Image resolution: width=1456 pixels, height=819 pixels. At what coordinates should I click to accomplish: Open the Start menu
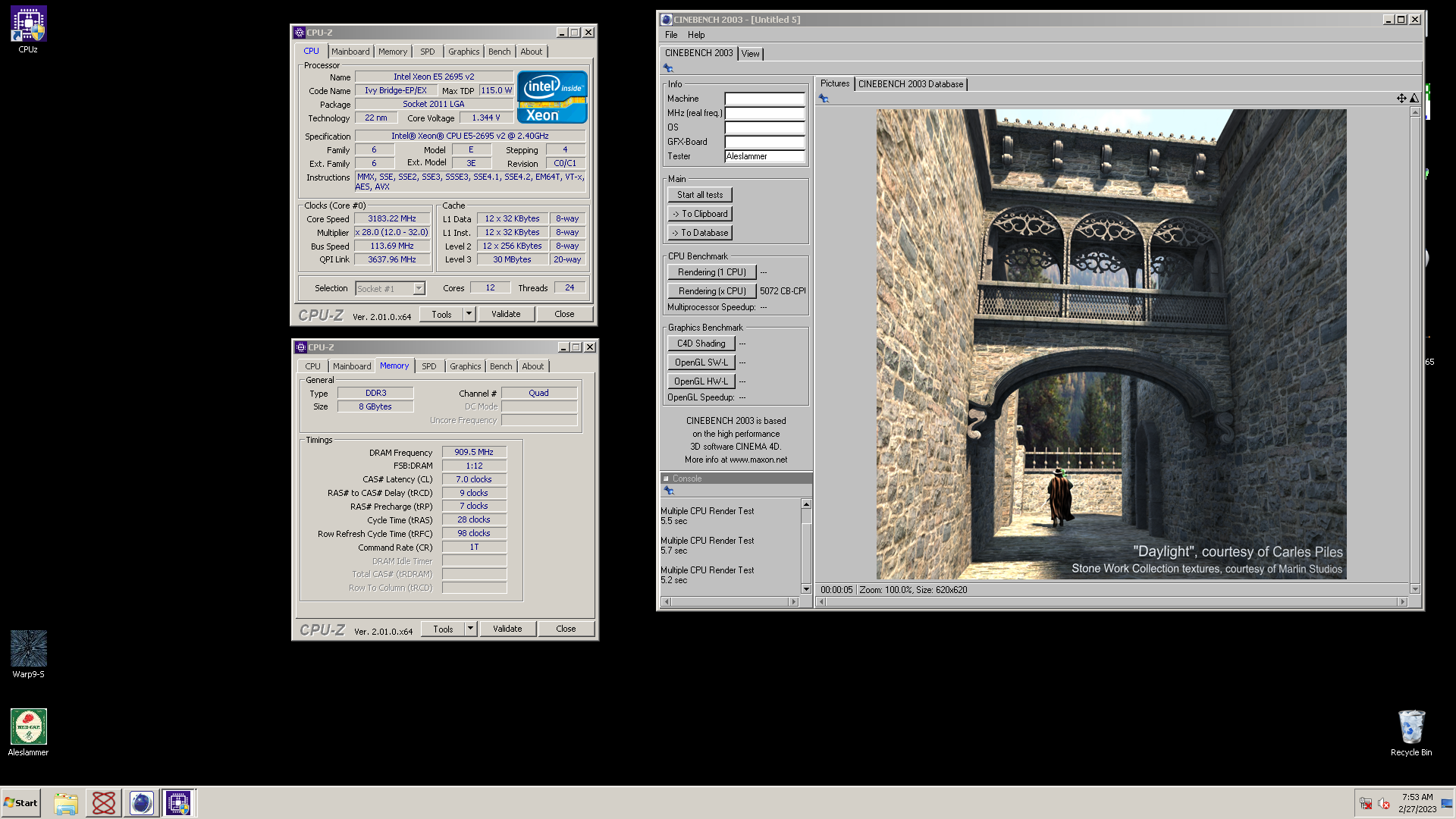20,803
